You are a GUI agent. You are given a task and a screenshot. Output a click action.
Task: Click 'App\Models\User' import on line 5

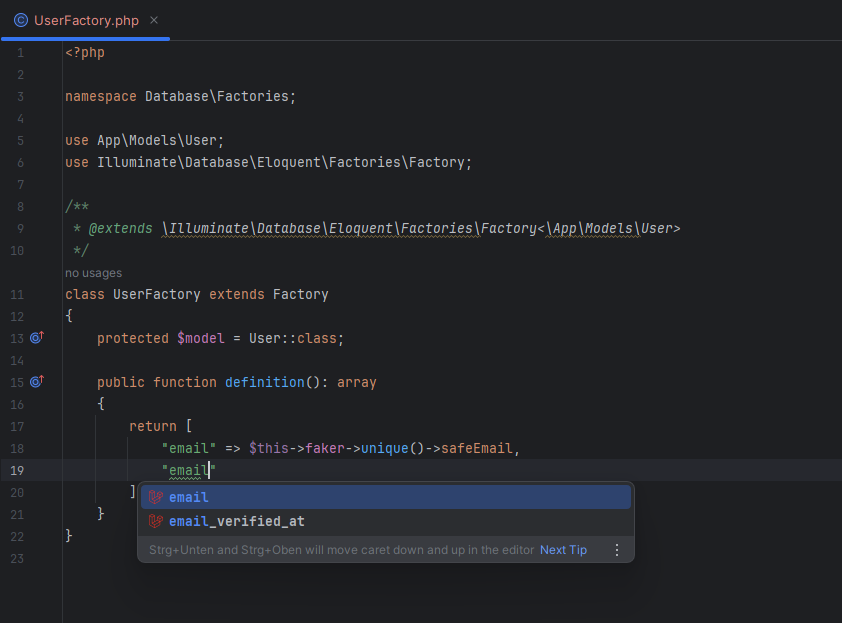coord(157,141)
